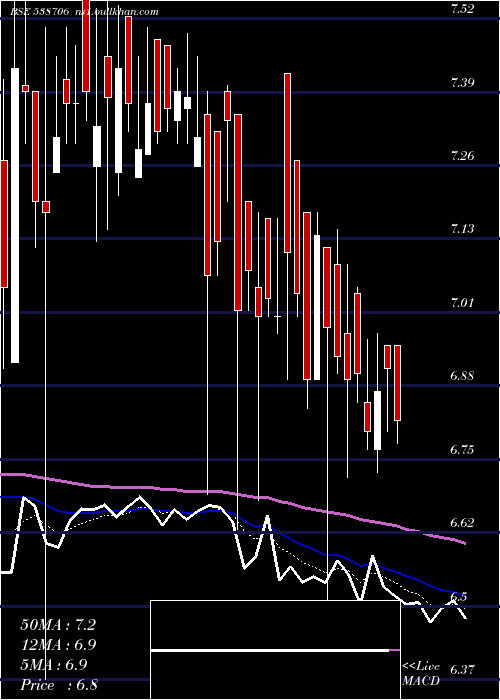500x700 pixels.
Task: Click the 50MA : 7.2 legend text
Action: click(58, 625)
